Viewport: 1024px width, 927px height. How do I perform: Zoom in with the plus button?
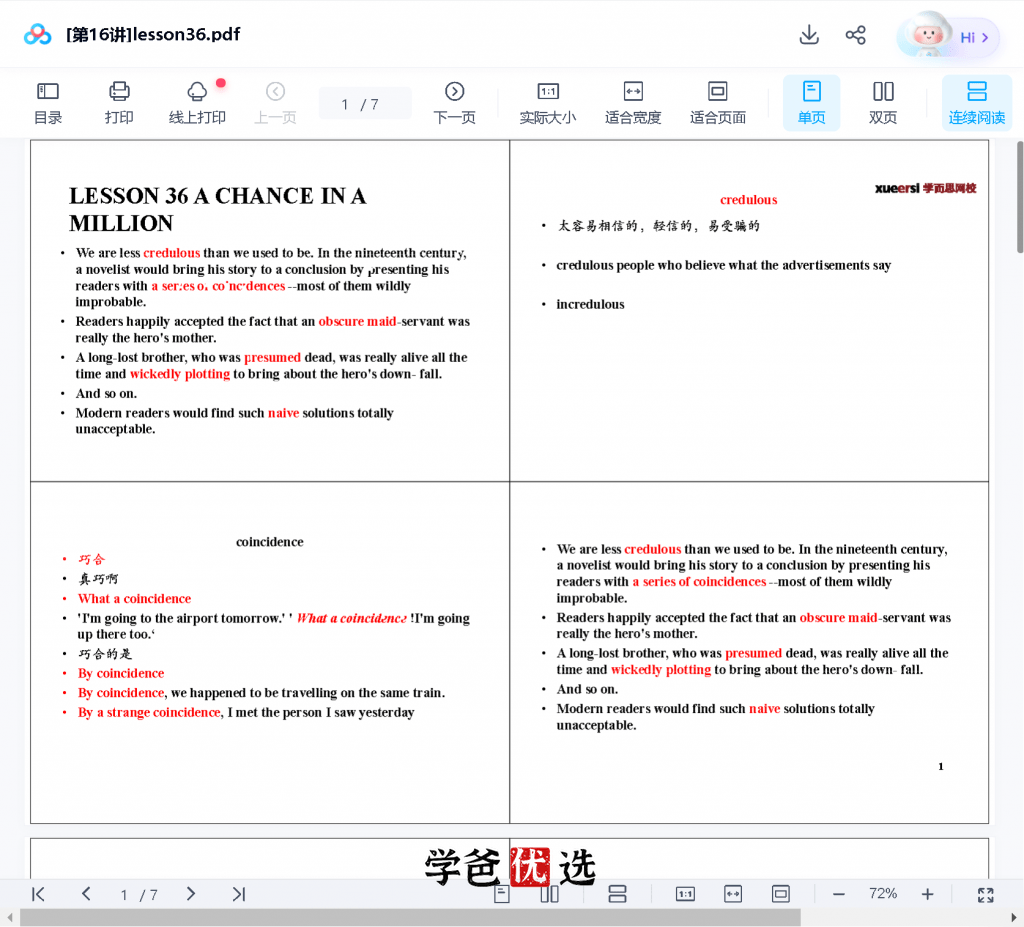[x=927, y=894]
